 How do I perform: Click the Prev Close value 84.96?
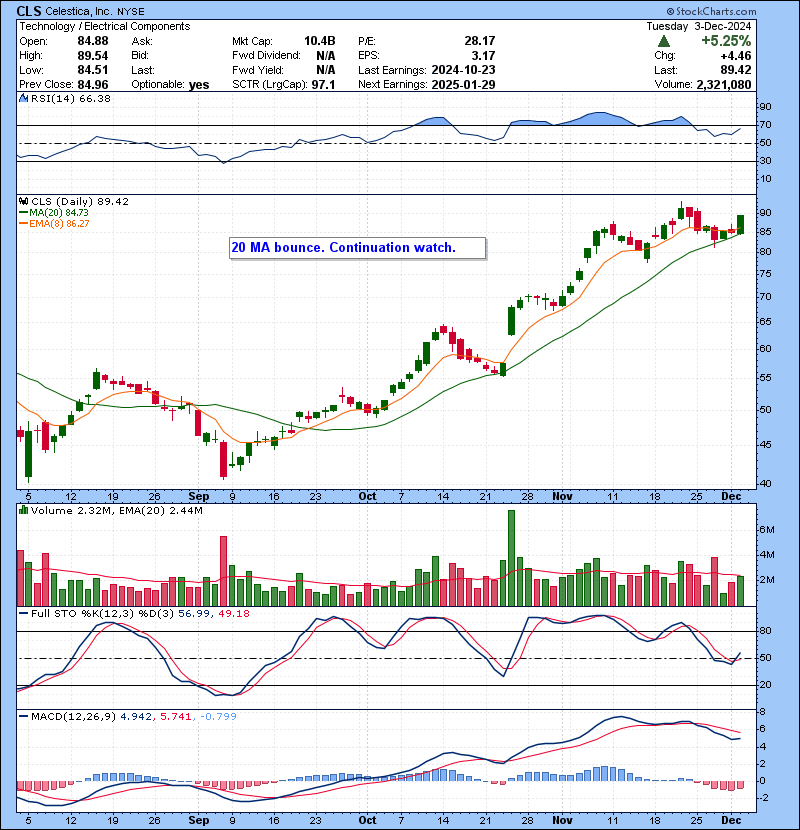[x=93, y=84]
